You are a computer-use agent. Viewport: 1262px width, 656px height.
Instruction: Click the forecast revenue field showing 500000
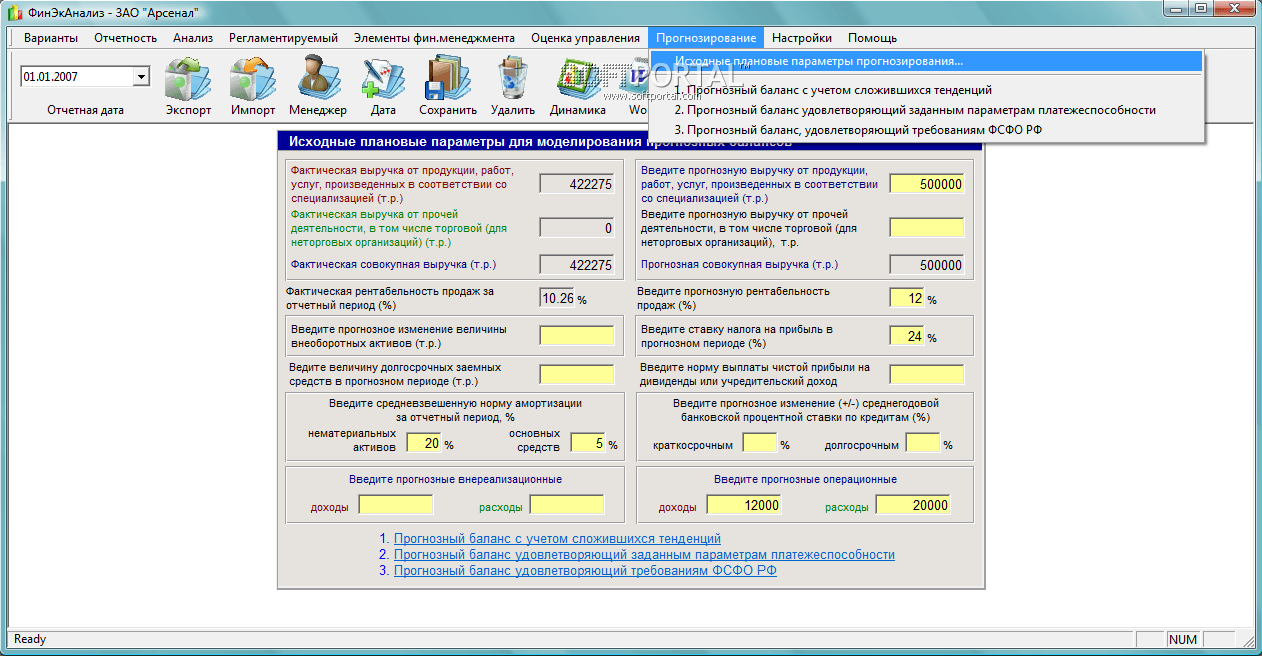[927, 184]
